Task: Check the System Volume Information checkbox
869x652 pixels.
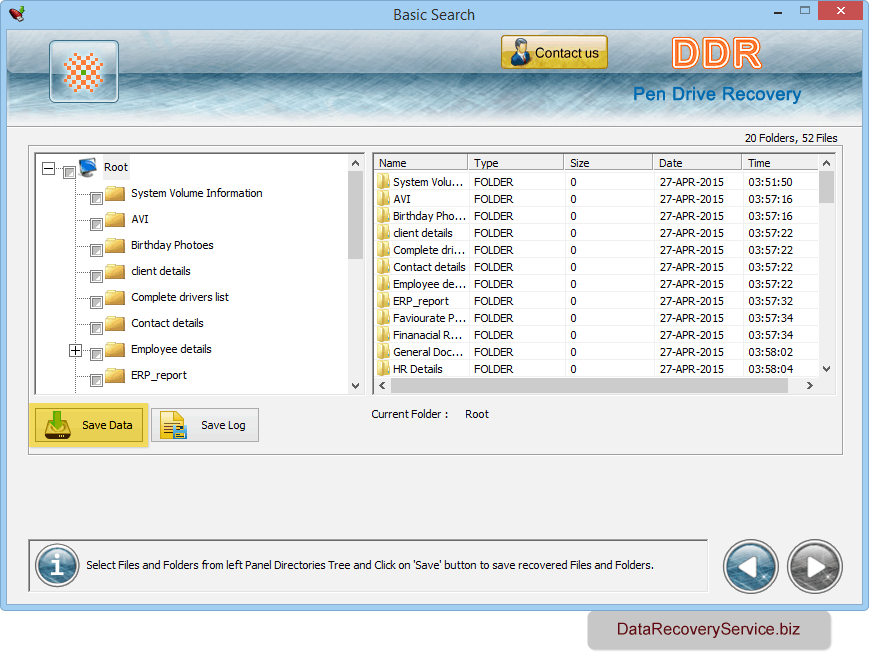Action: (x=96, y=198)
